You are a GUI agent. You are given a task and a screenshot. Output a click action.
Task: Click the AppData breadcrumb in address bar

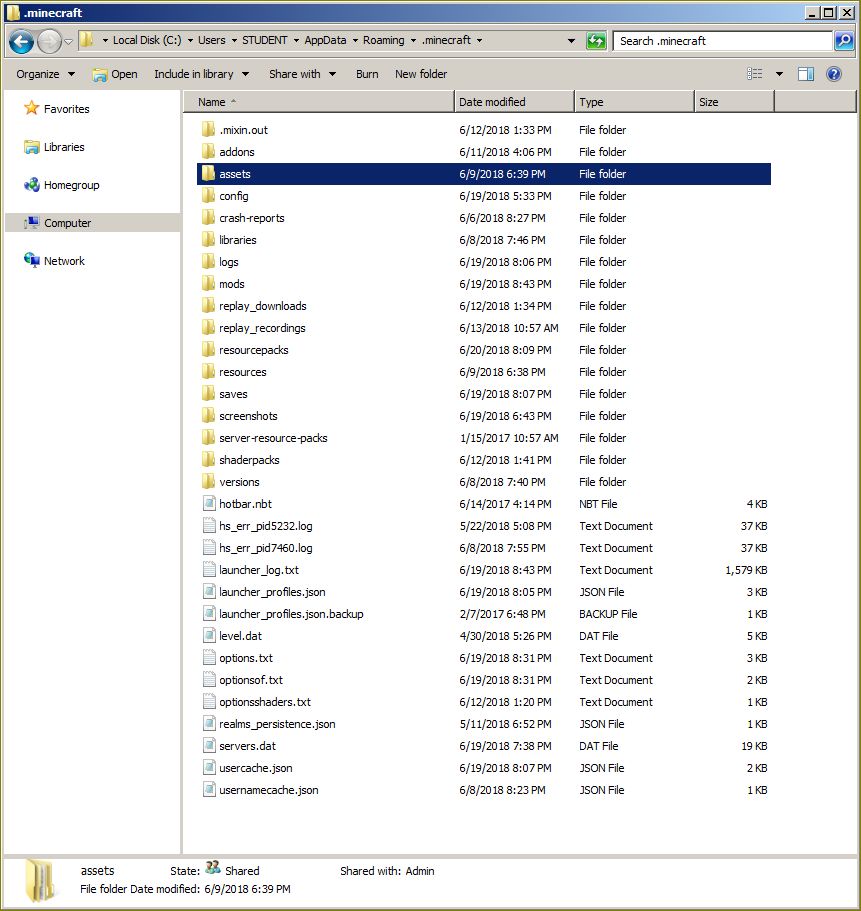[x=324, y=41]
